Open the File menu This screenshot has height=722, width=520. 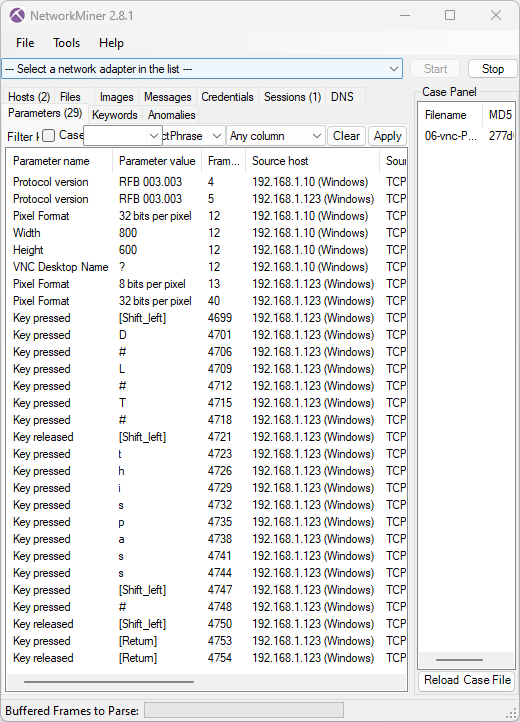point(25,43)
